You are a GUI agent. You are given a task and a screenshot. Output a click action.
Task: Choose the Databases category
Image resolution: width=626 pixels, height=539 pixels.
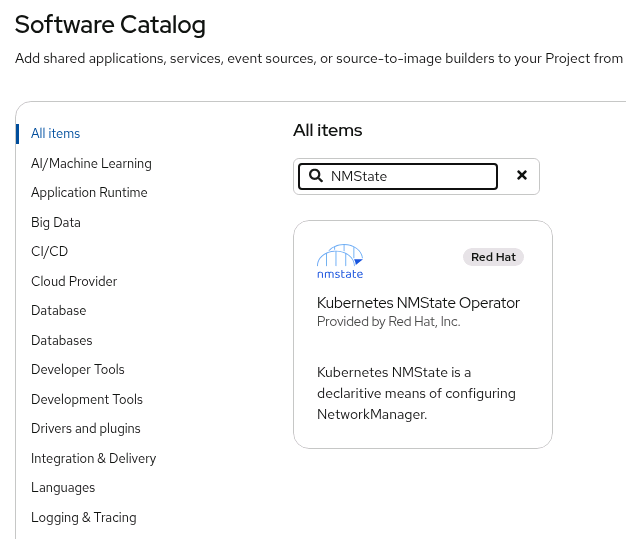tap(61, 341)
